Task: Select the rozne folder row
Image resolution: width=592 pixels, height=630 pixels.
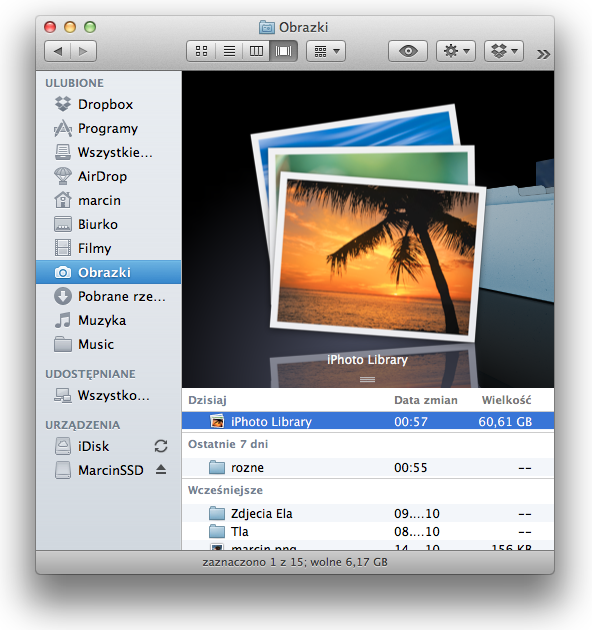Action: [x=368, y=468]
